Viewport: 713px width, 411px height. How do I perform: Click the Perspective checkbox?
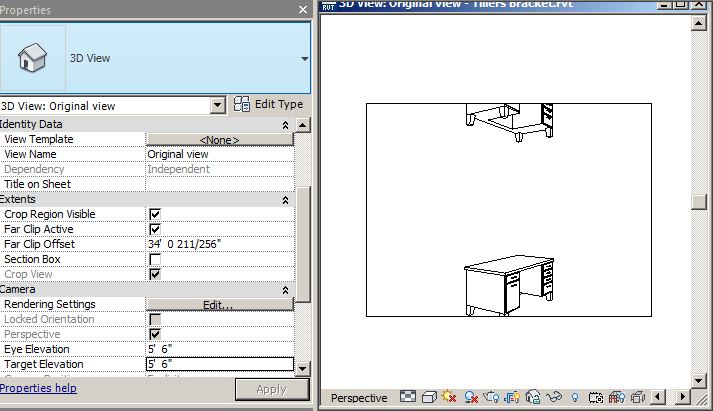[x=155, y=334]
